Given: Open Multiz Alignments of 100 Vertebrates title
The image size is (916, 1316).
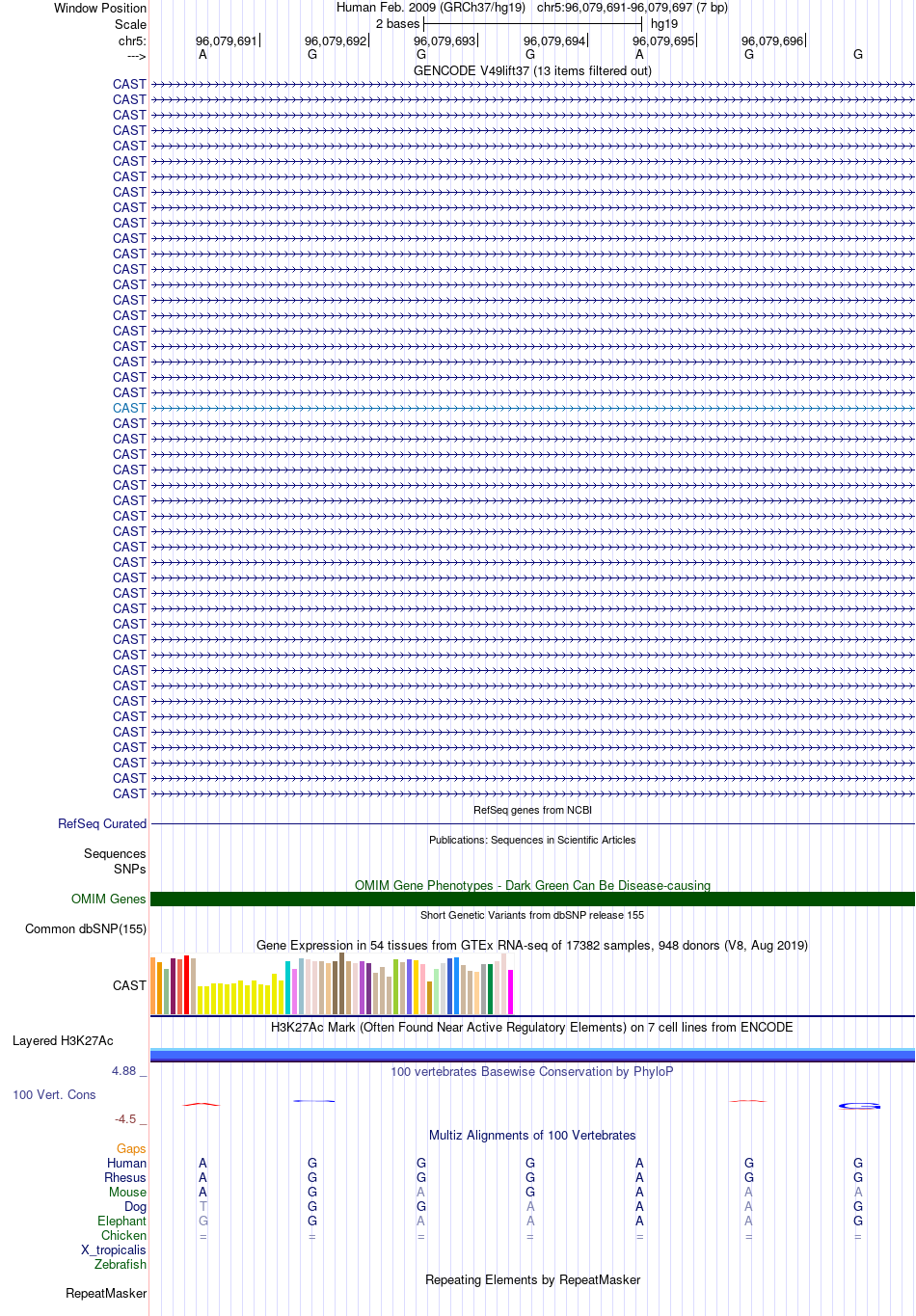Looking at the screenshot, I should [532, 1135].
